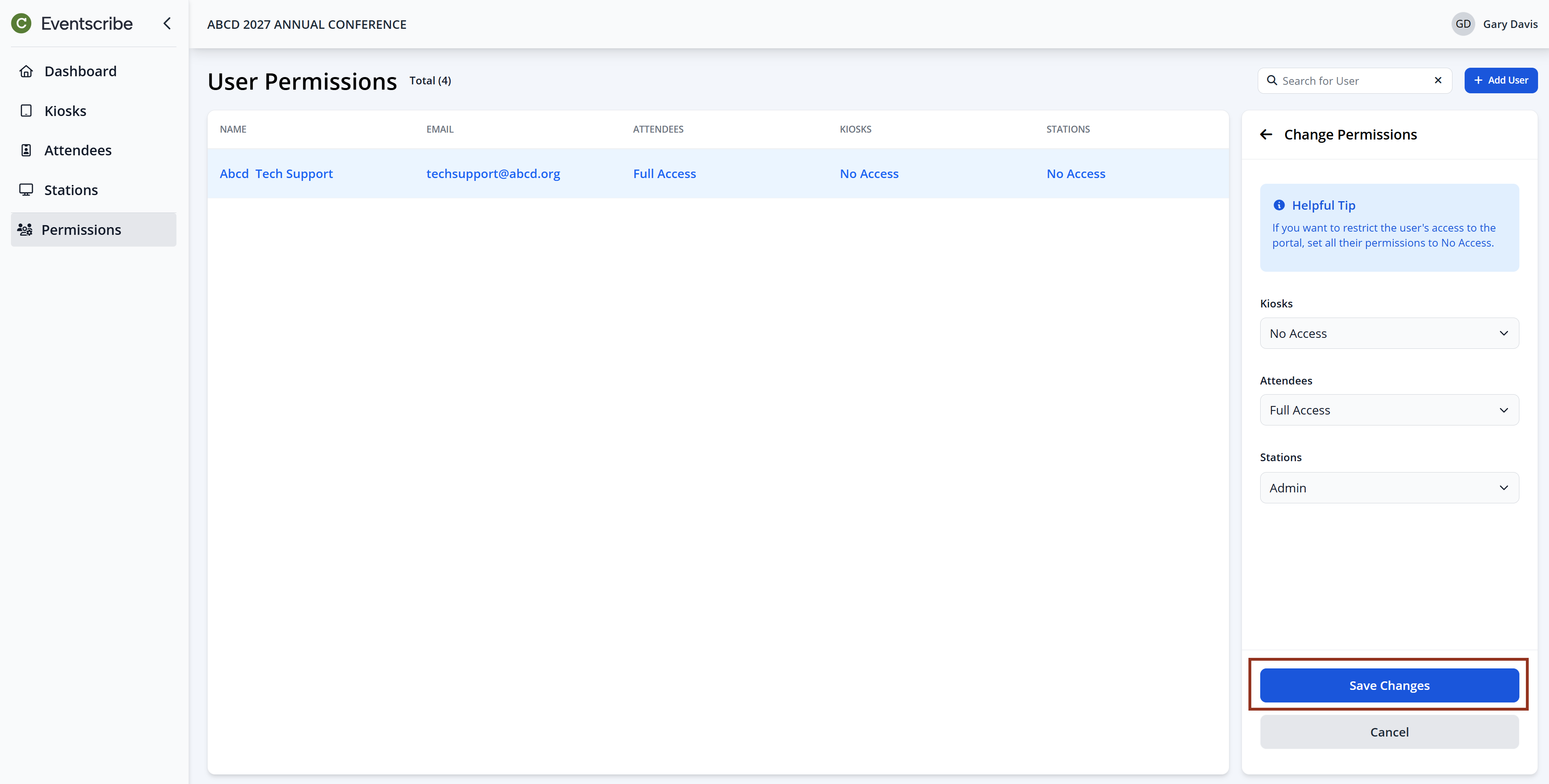Collapse the sidebar with the chevron arrow
Screen dimensions: 1549x784
pyautogui.click(x=167, y=24)
